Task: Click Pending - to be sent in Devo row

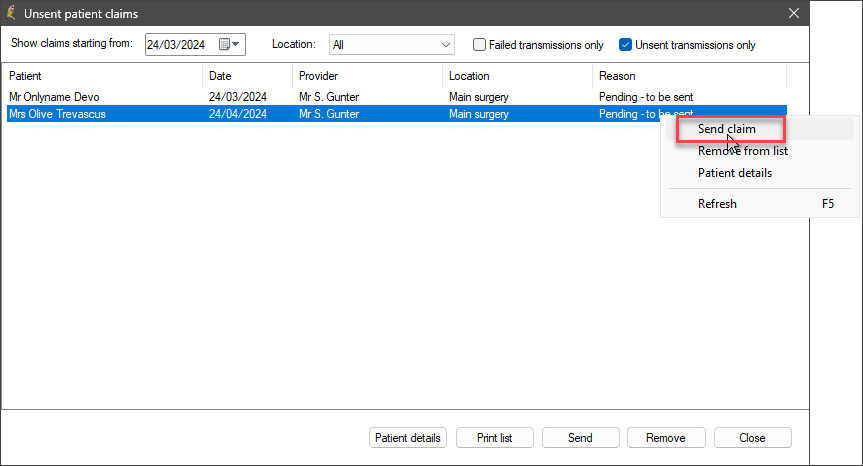Action: click(x=646, y=97)
